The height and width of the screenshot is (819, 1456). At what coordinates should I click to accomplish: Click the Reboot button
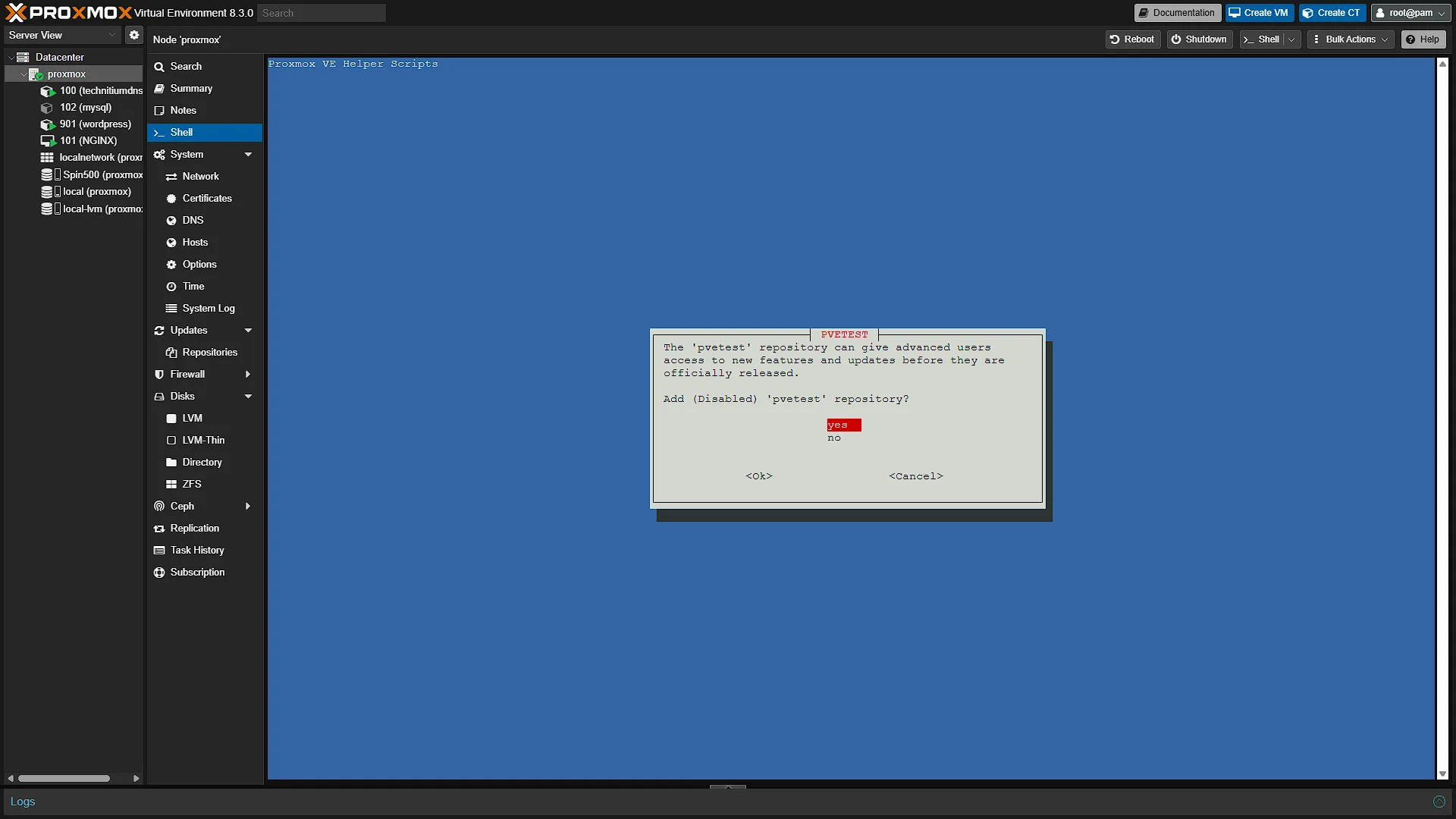point(1132,39)
